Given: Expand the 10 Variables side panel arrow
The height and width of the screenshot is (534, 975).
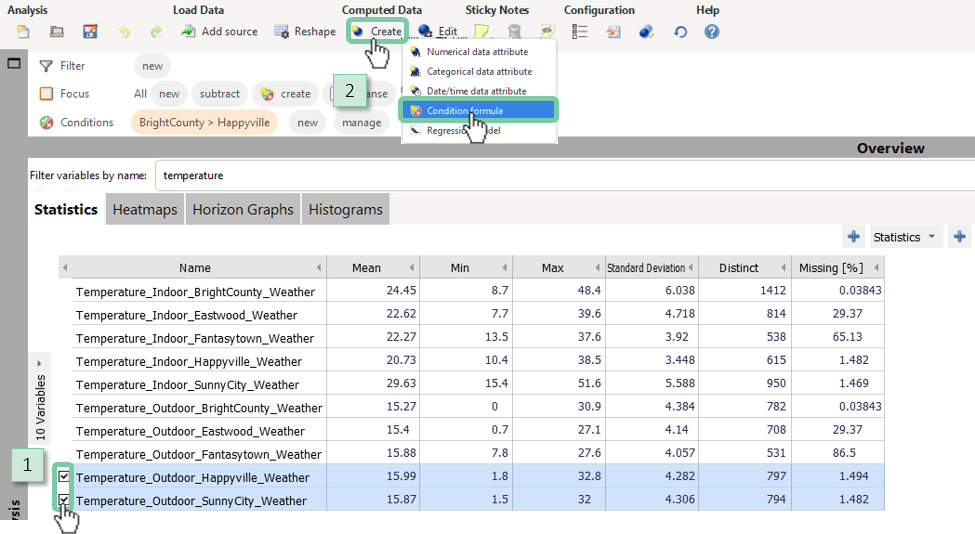Looking at the screenshot, I should point(40,362).
